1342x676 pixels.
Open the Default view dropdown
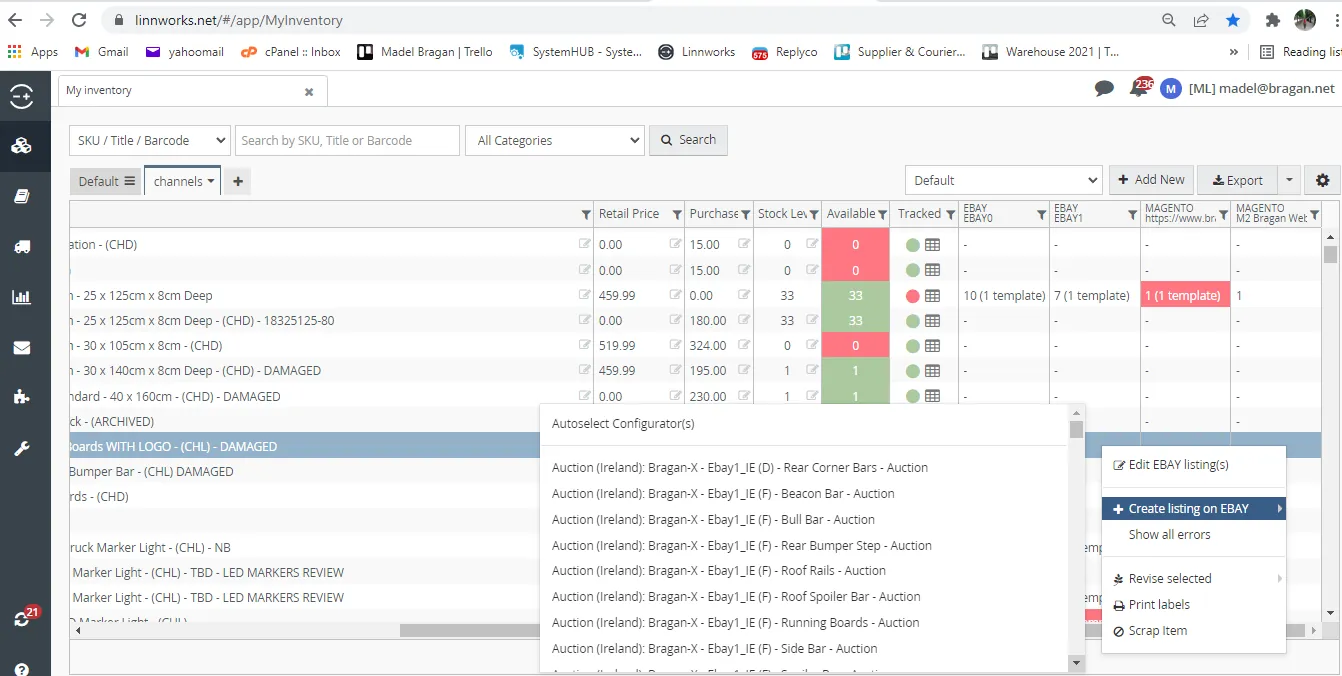pyautogui.click(x=1004, y=180)
